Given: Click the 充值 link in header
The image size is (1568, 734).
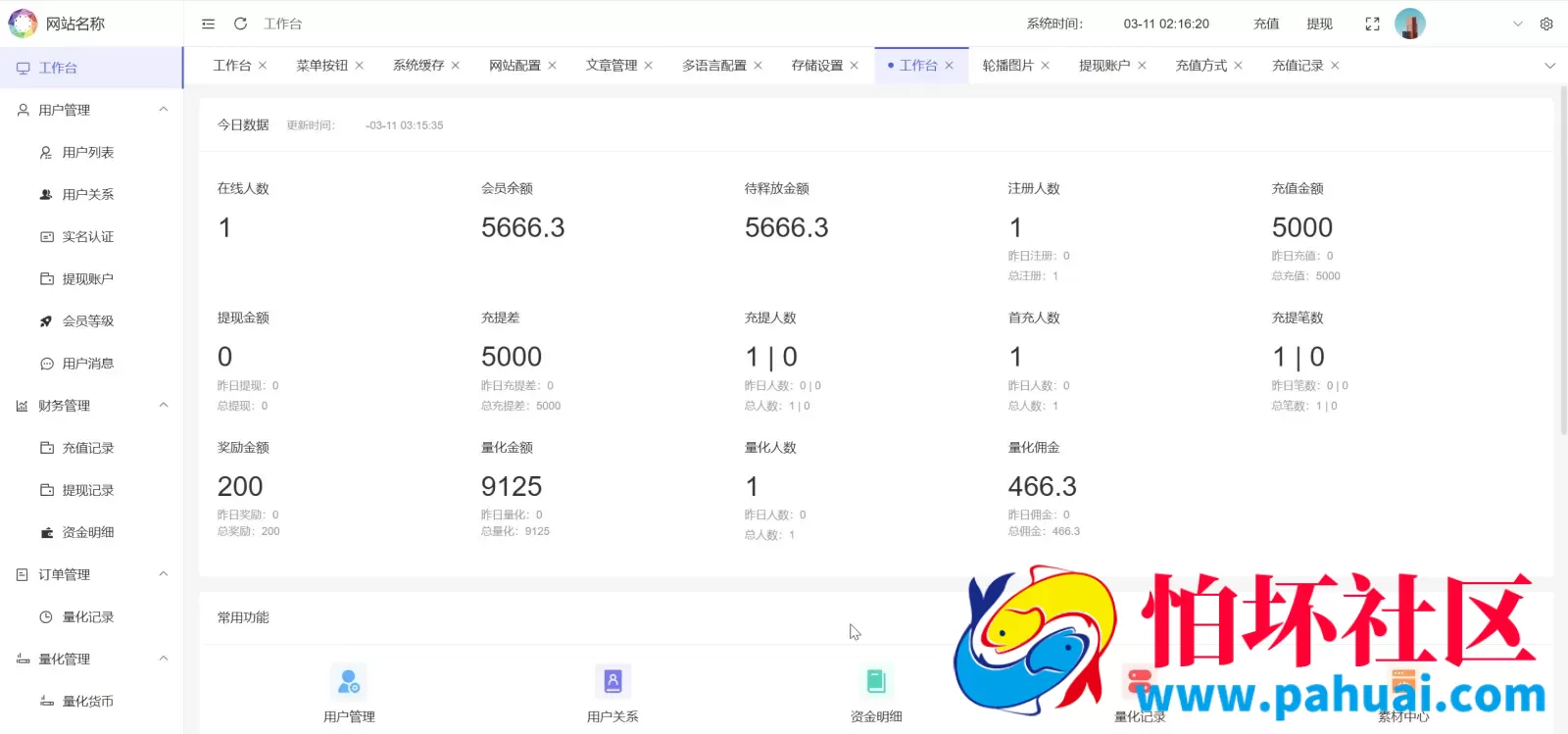Looking at the screenshot, I should pyautogui.click(x=1266, y=24).
